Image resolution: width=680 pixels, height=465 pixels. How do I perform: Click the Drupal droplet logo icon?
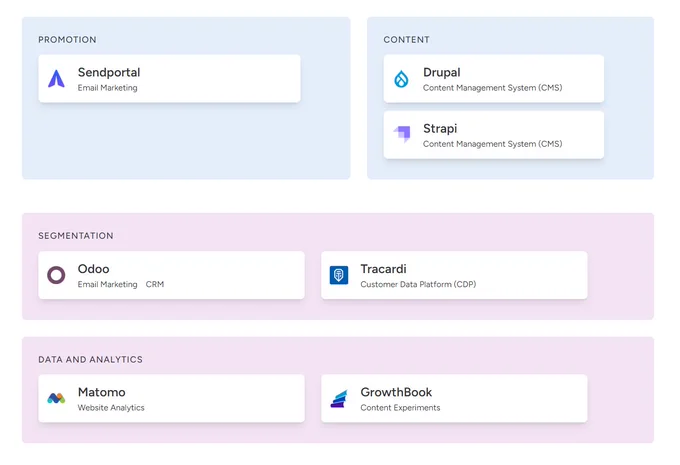(401, 79)
